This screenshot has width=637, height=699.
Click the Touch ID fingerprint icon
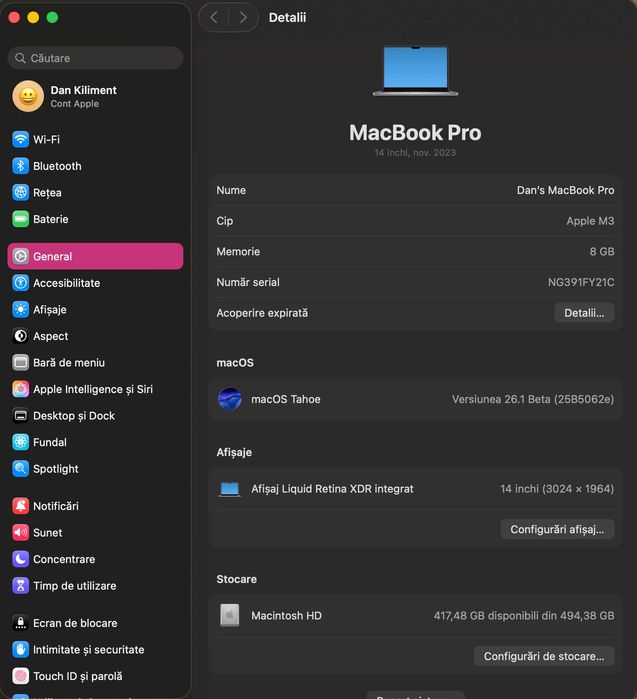21,676
